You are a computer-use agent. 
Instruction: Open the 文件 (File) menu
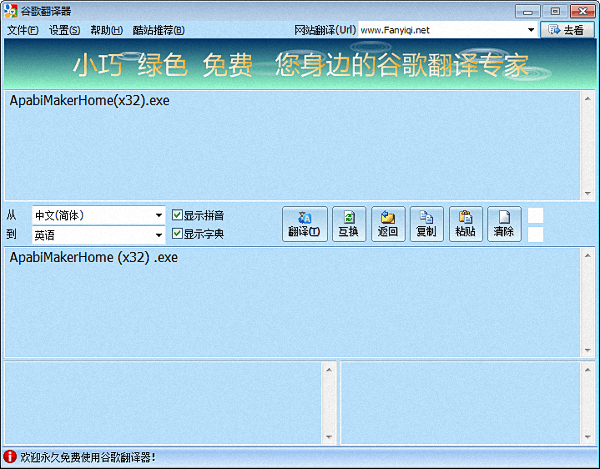[22, 30]
